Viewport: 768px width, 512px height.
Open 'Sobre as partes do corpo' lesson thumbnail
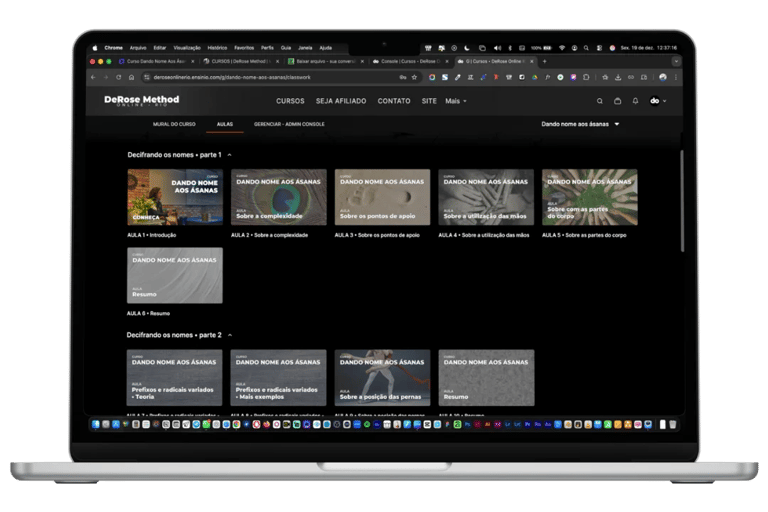click(590, 197)
